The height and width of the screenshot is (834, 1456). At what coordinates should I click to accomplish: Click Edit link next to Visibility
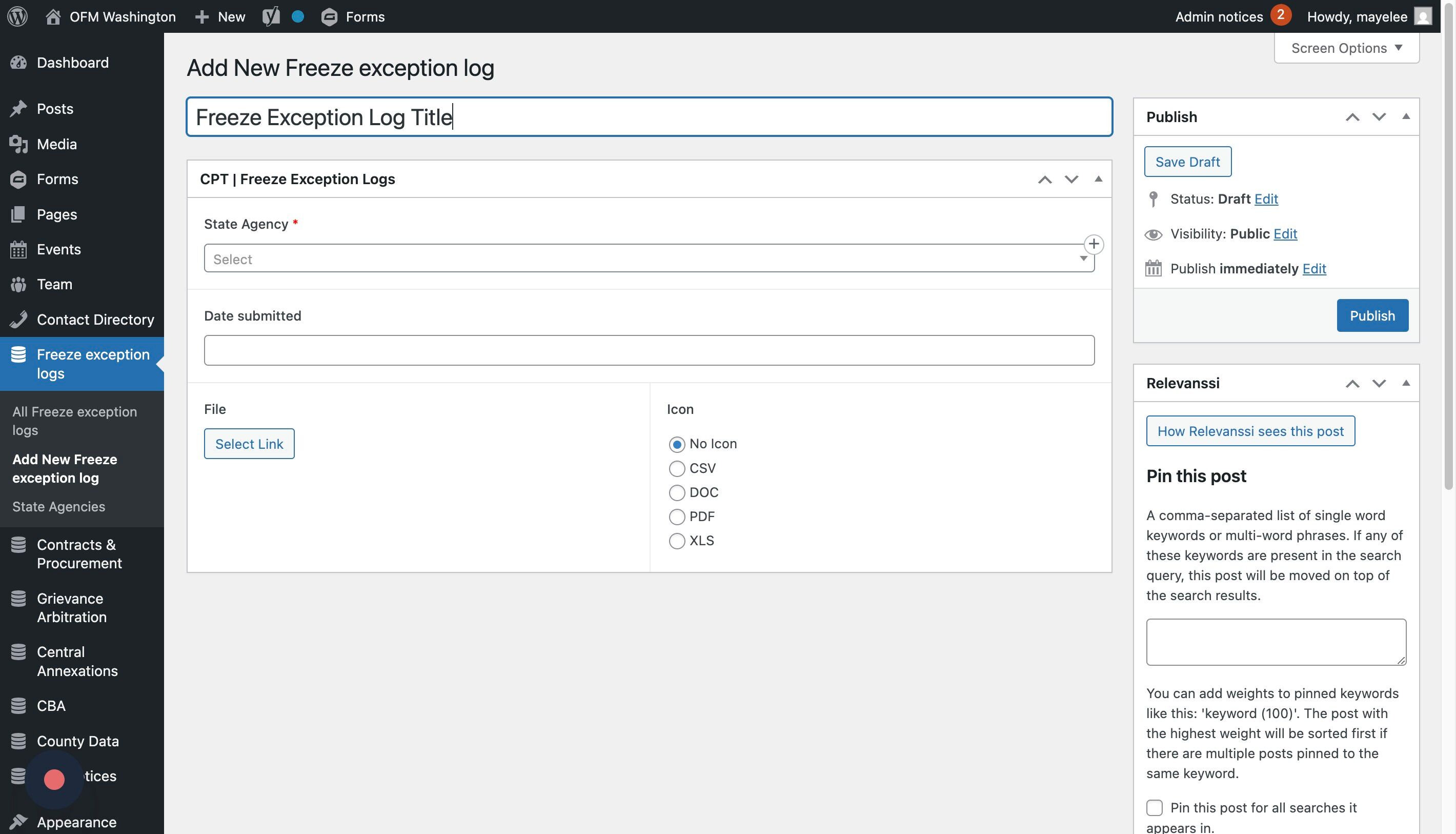coord(1285,234)
